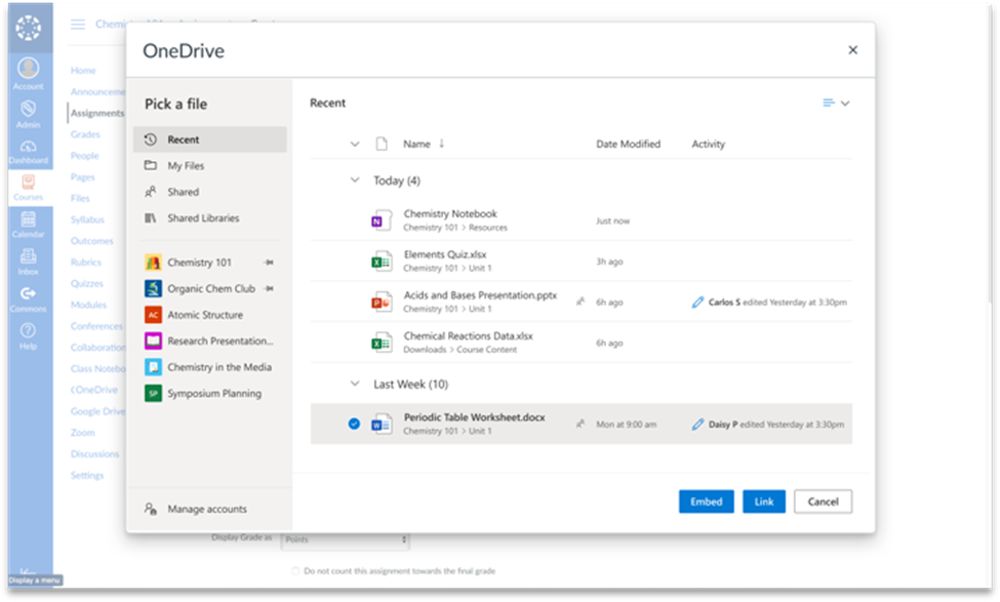This screenshot has height=602, width=1000.
Task: Switch to Shared Libraries view
Action: click(203, 218)
